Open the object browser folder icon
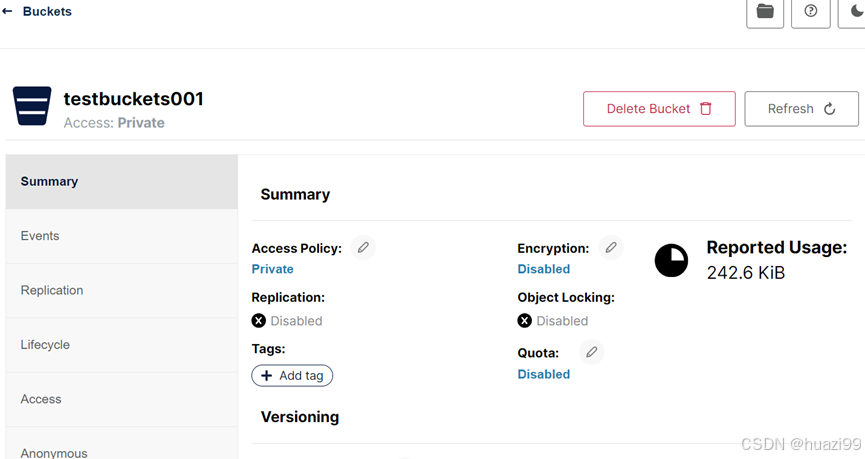 pyautogui.click(x=765, y=12)
